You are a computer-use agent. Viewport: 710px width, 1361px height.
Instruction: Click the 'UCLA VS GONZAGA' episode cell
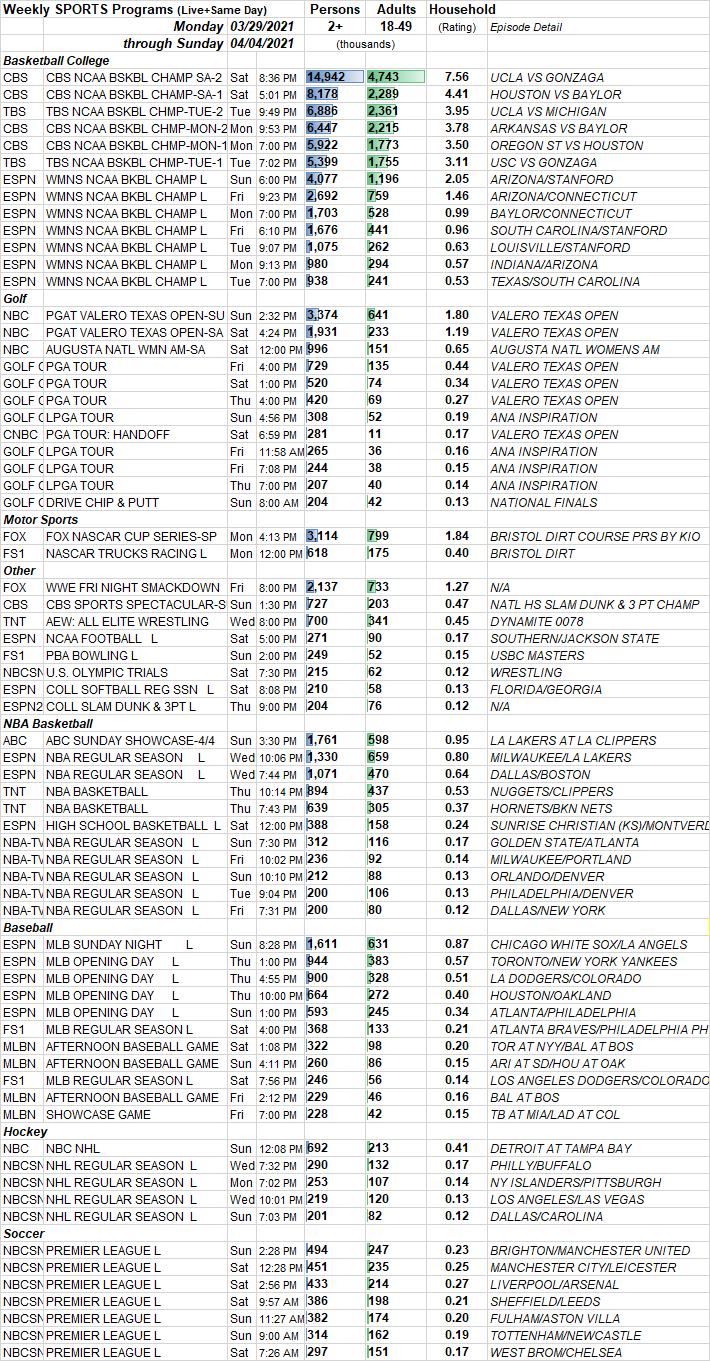pyautogui.click(x=545, y=77)
